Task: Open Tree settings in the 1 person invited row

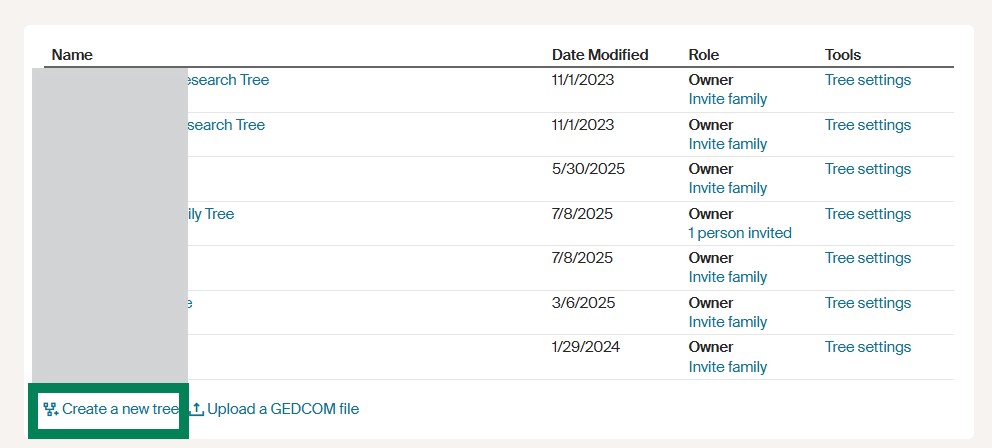Action: coord(867,214)
